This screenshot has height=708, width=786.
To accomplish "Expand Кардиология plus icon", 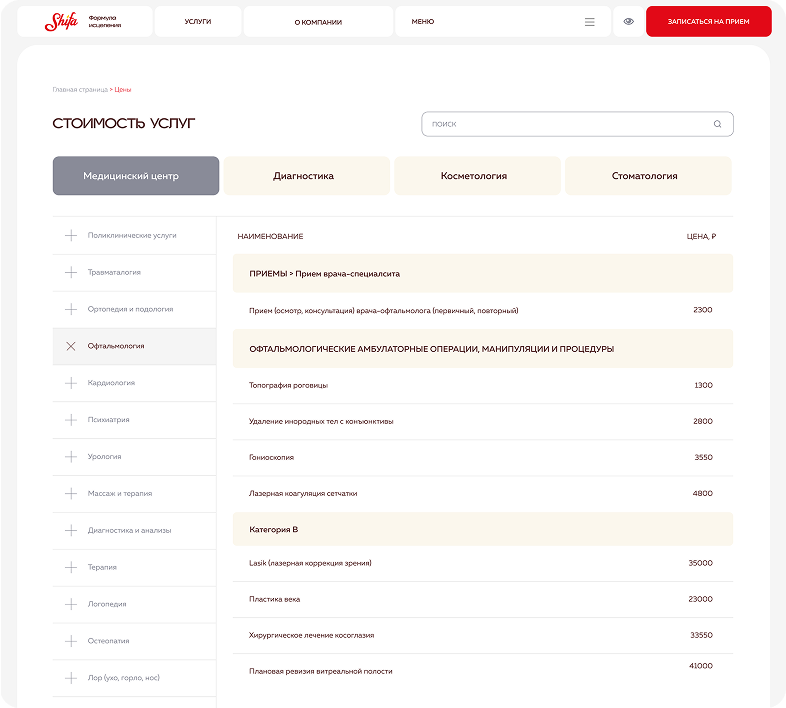I will 71,383.
